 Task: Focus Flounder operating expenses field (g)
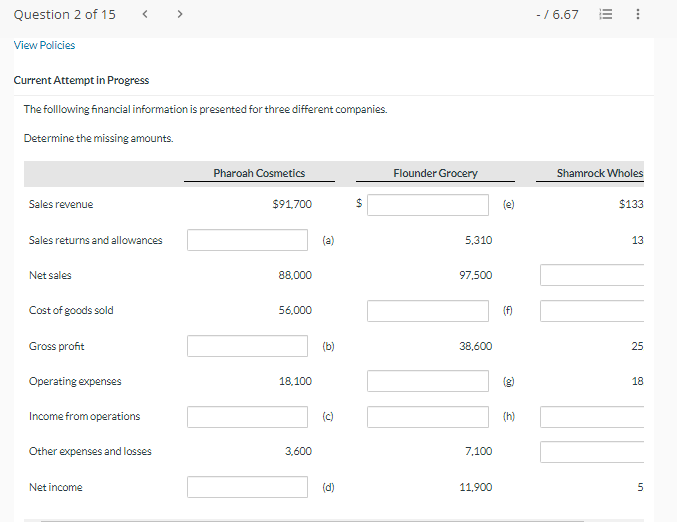coord(427,381)
